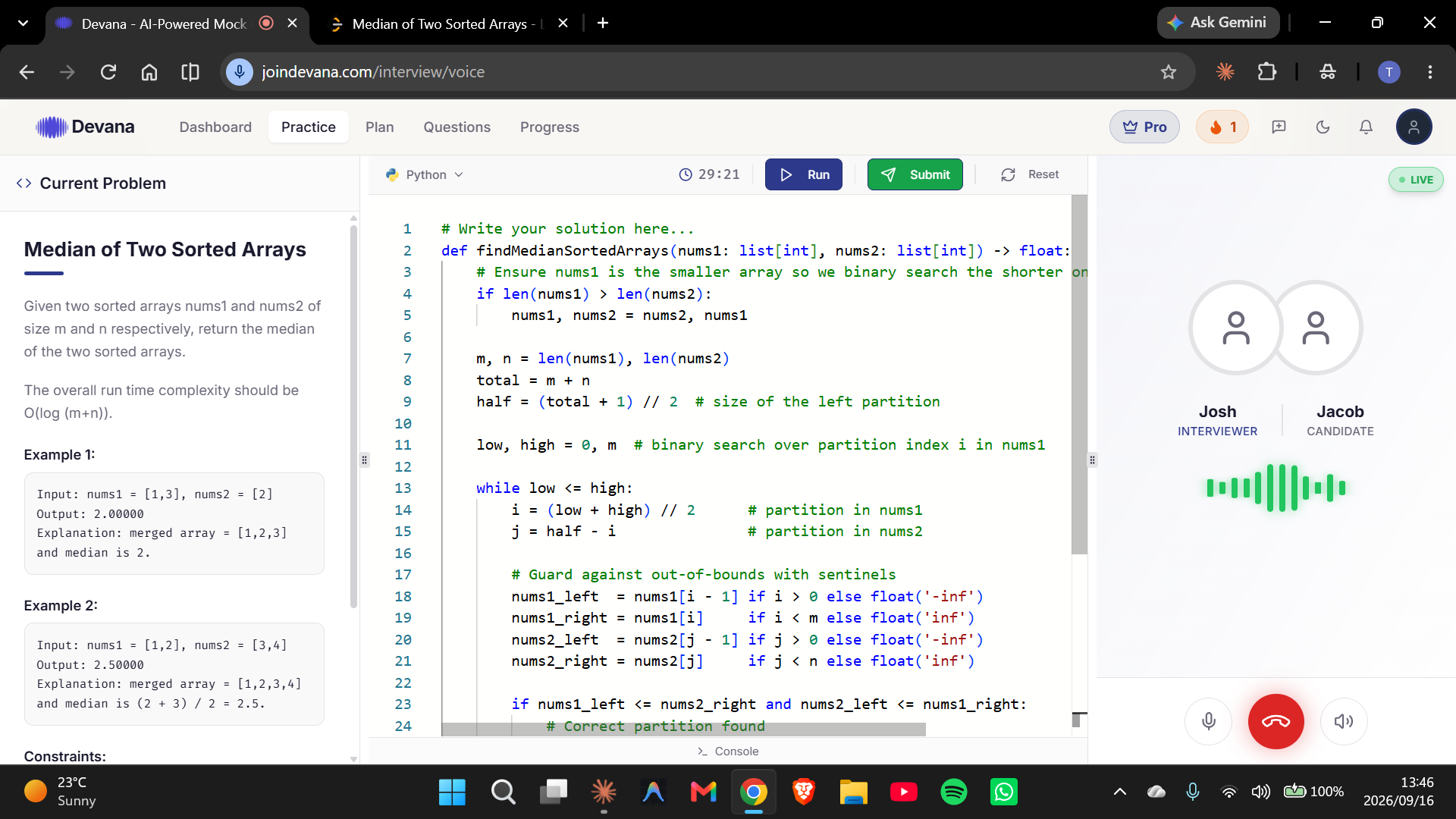1456x819 pixels.
Task: Click the Devana logo
Action: coord(85,127)
